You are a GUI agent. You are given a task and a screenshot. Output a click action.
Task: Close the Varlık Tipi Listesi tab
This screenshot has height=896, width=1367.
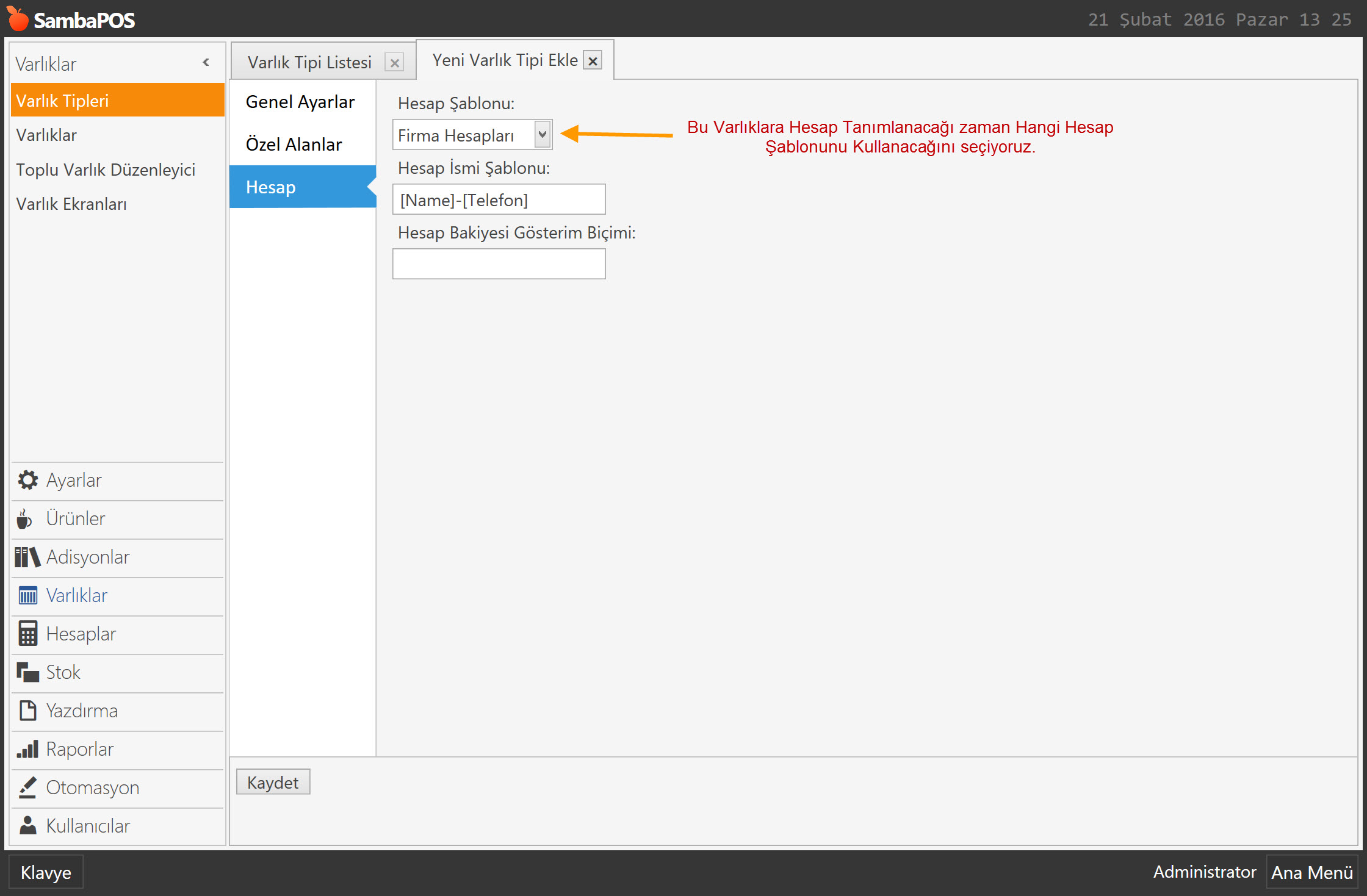click(395, 63)
